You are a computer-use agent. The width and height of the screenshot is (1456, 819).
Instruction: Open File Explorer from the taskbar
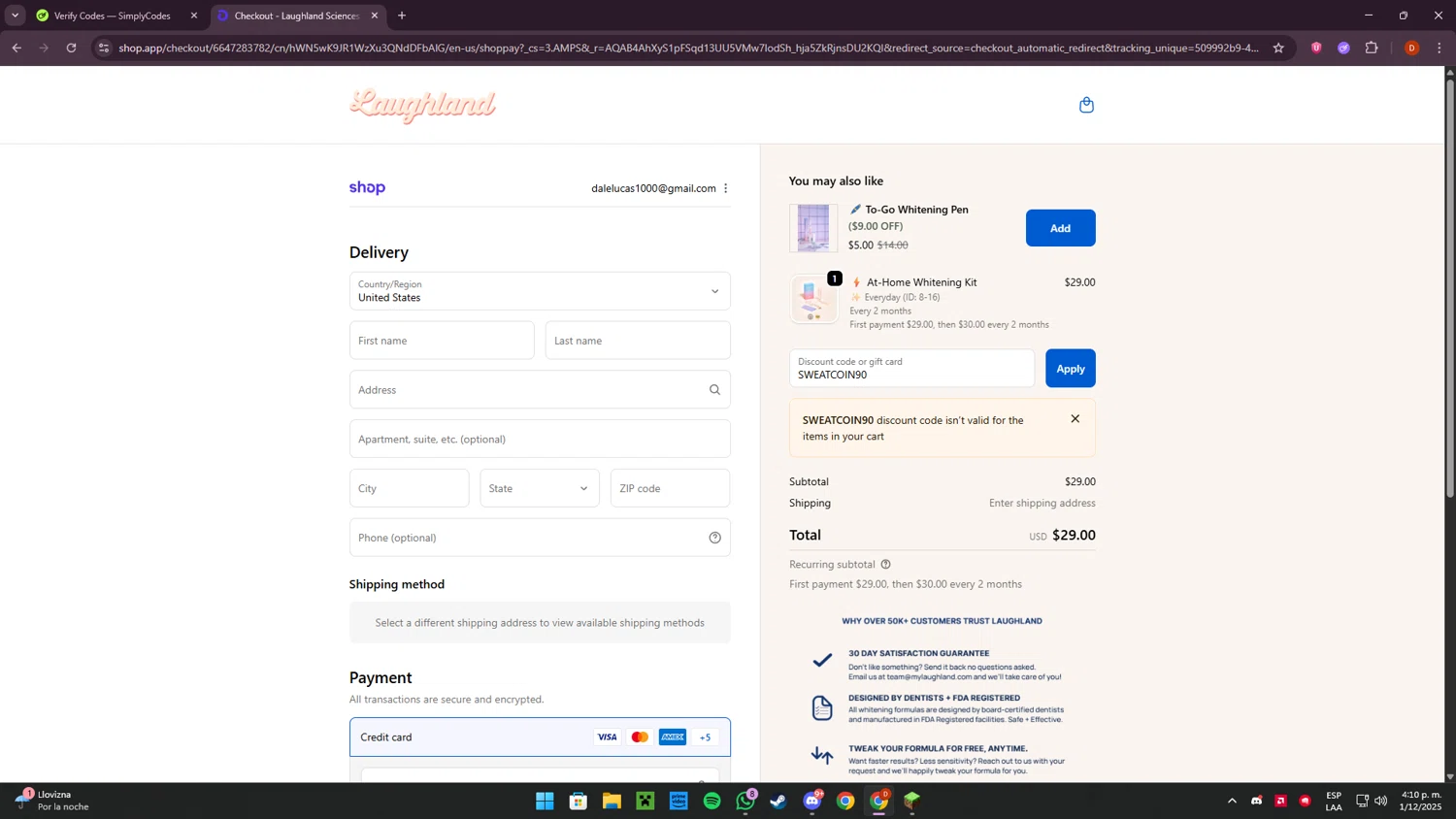(x=612, y=801)
